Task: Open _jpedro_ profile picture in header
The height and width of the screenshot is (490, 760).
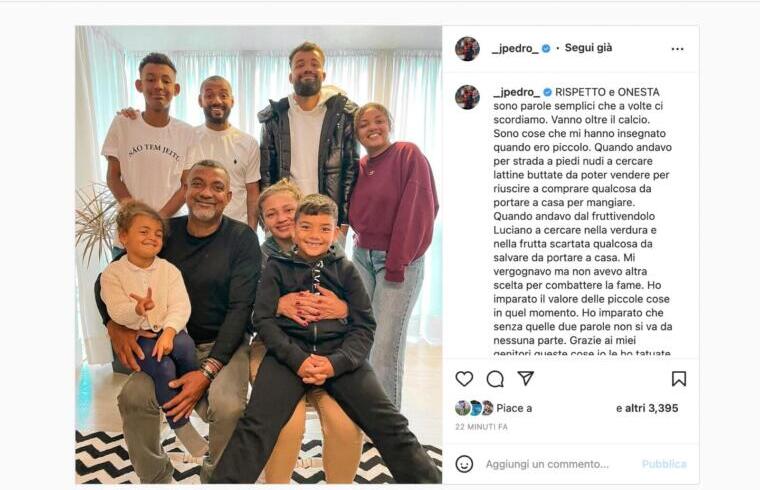Action: 467,48
